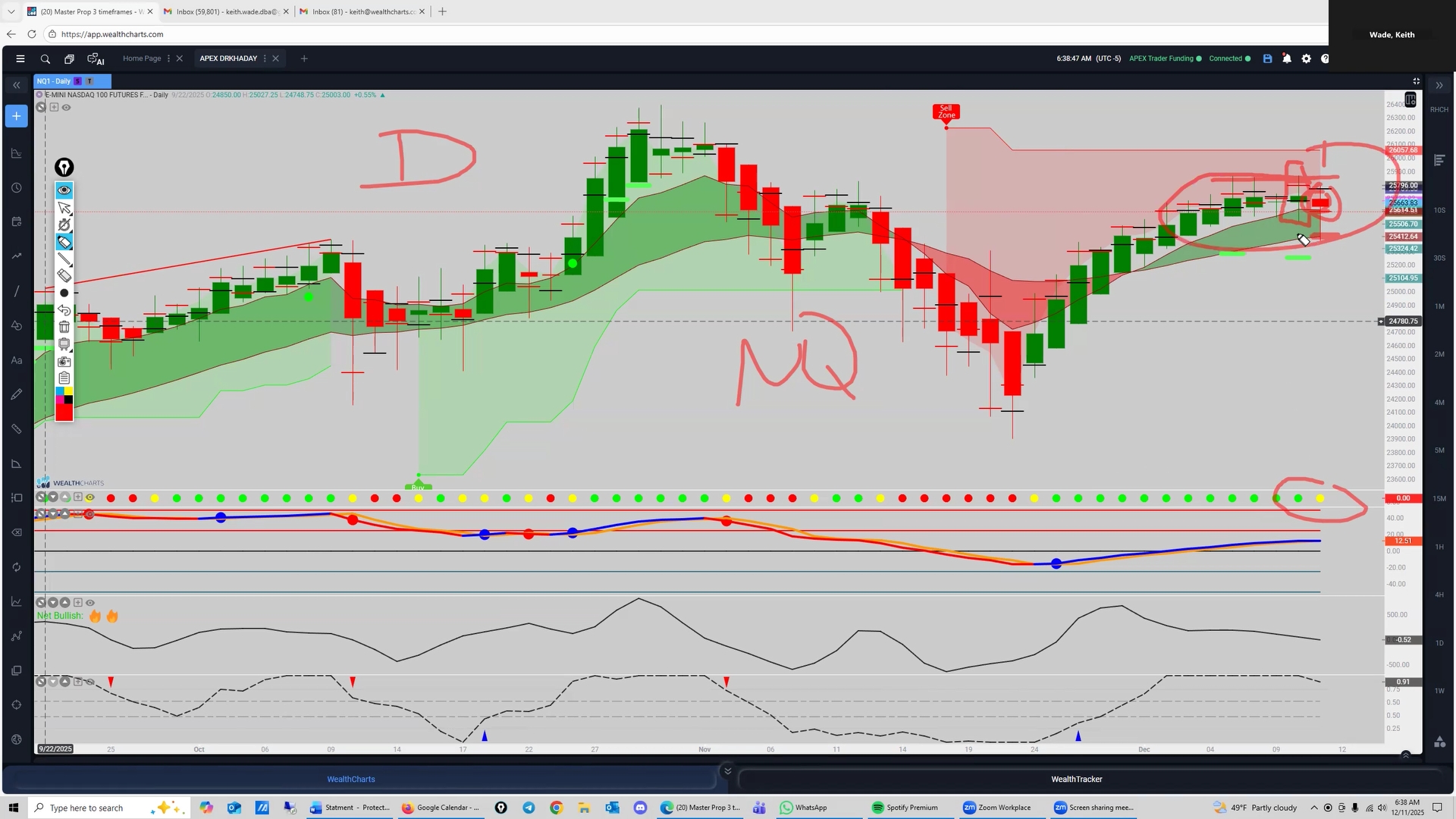Viewport: 1456px width, 819px height.
Task: Click the WealthTracker bottom panel button
Action: point(1076,779)
